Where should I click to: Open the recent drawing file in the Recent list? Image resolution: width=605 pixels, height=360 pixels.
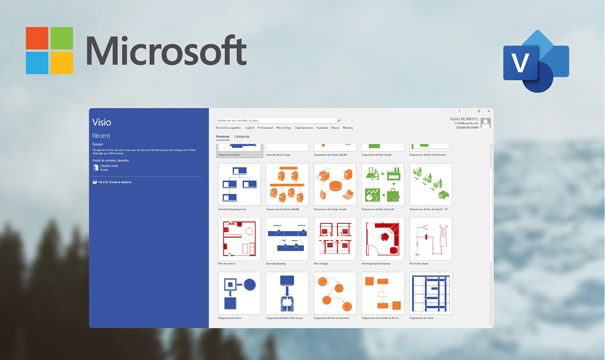(106, 167)
